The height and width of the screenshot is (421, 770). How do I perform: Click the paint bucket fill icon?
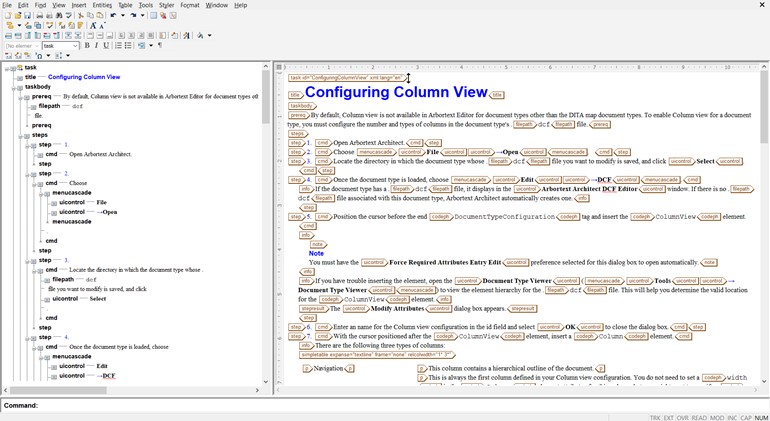tap(200, 35)
